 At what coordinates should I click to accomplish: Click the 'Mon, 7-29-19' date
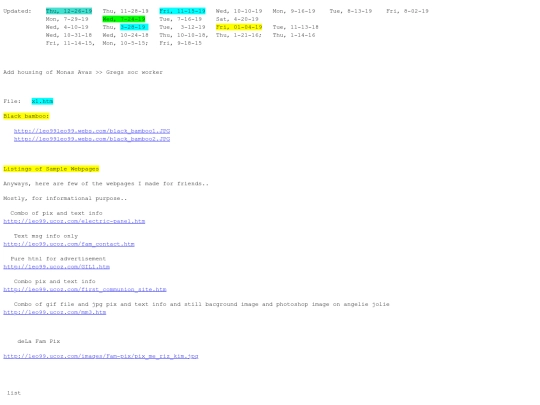coord(67,19)
